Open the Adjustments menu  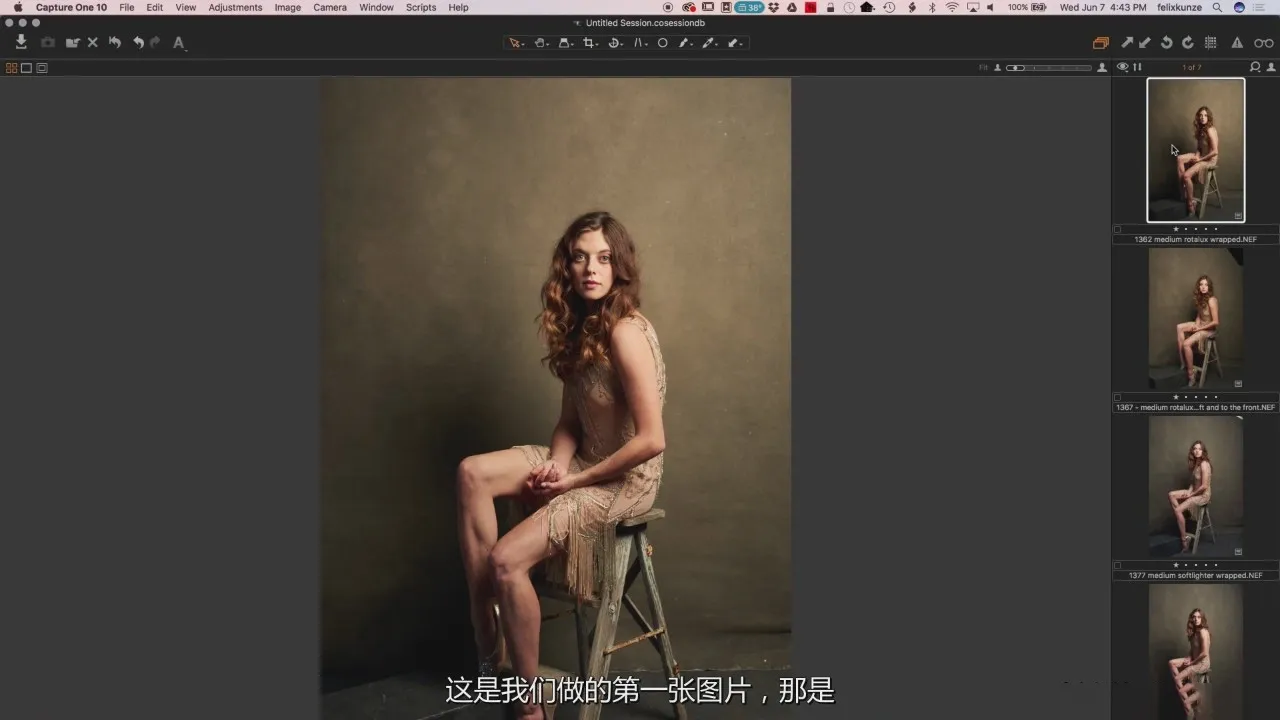[x=235, y=7]
